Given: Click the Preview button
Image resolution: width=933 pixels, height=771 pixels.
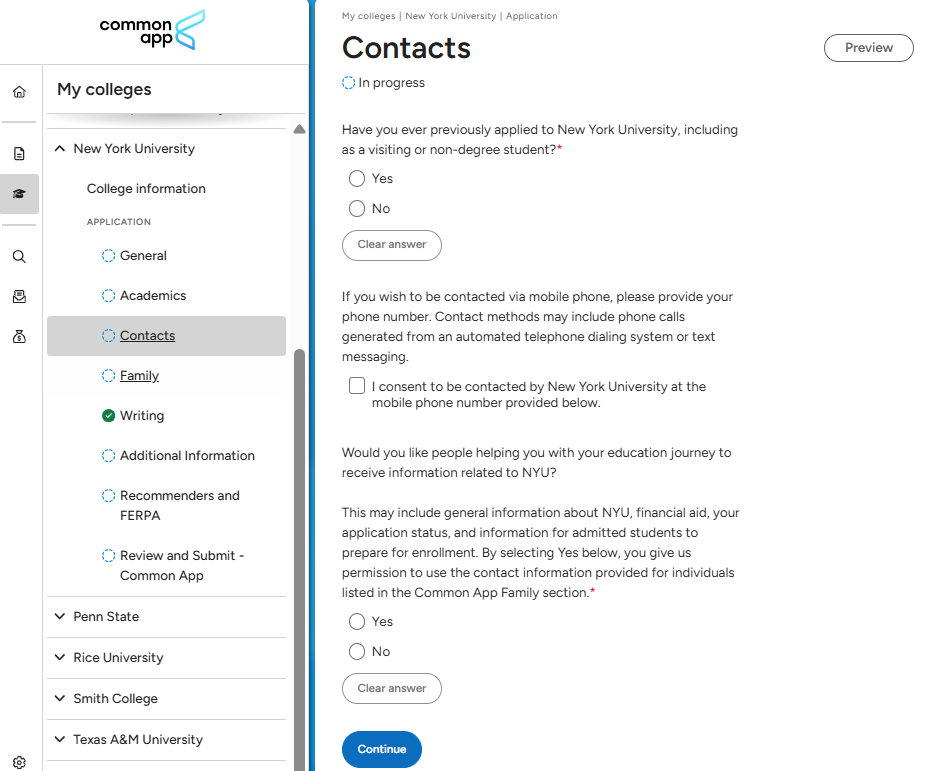Looking at the screenshot, I should pyautogui.click(x=868, y=48).
